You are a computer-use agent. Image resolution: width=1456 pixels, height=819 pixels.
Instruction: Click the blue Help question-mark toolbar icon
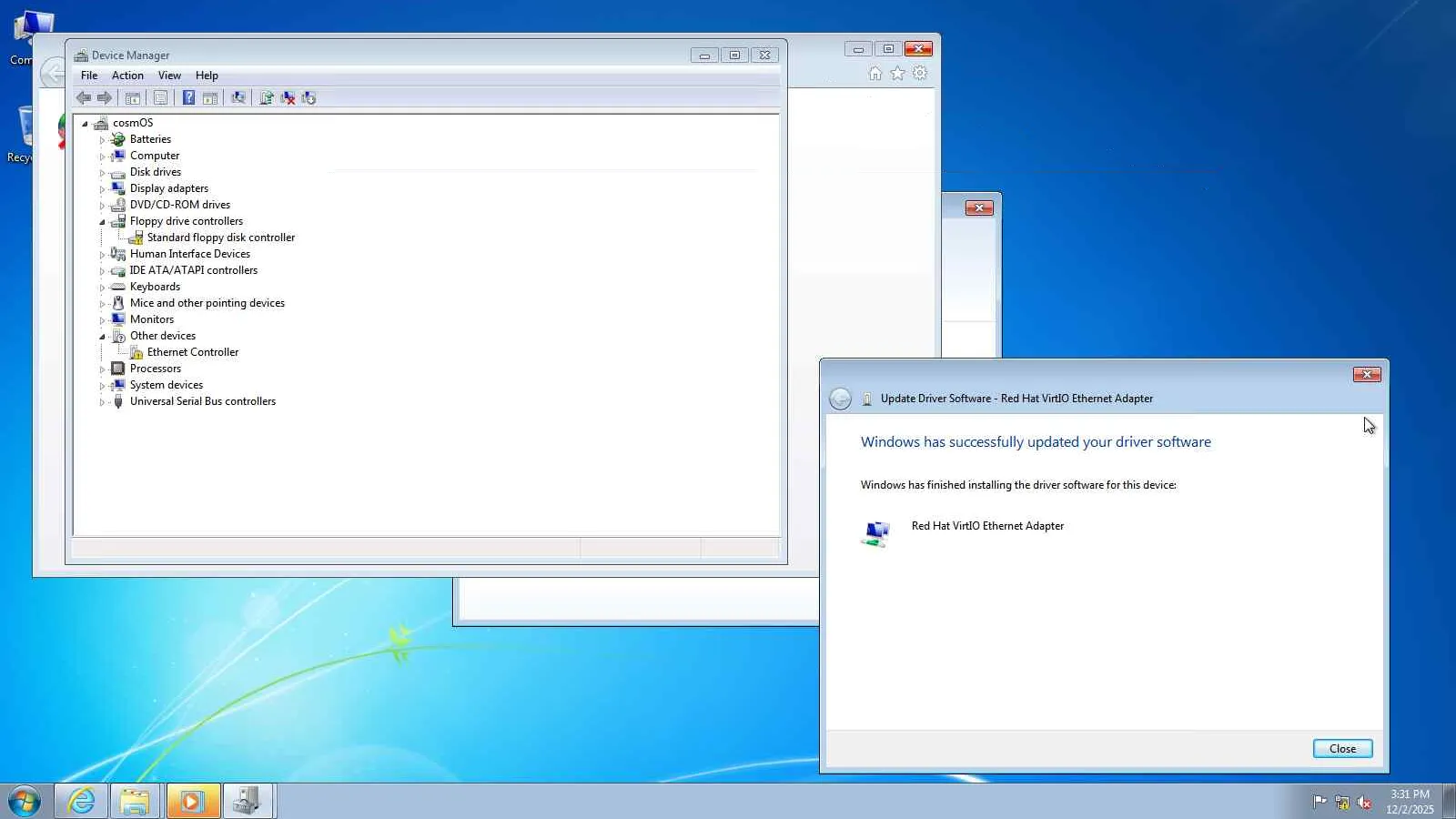pos(188,98)
